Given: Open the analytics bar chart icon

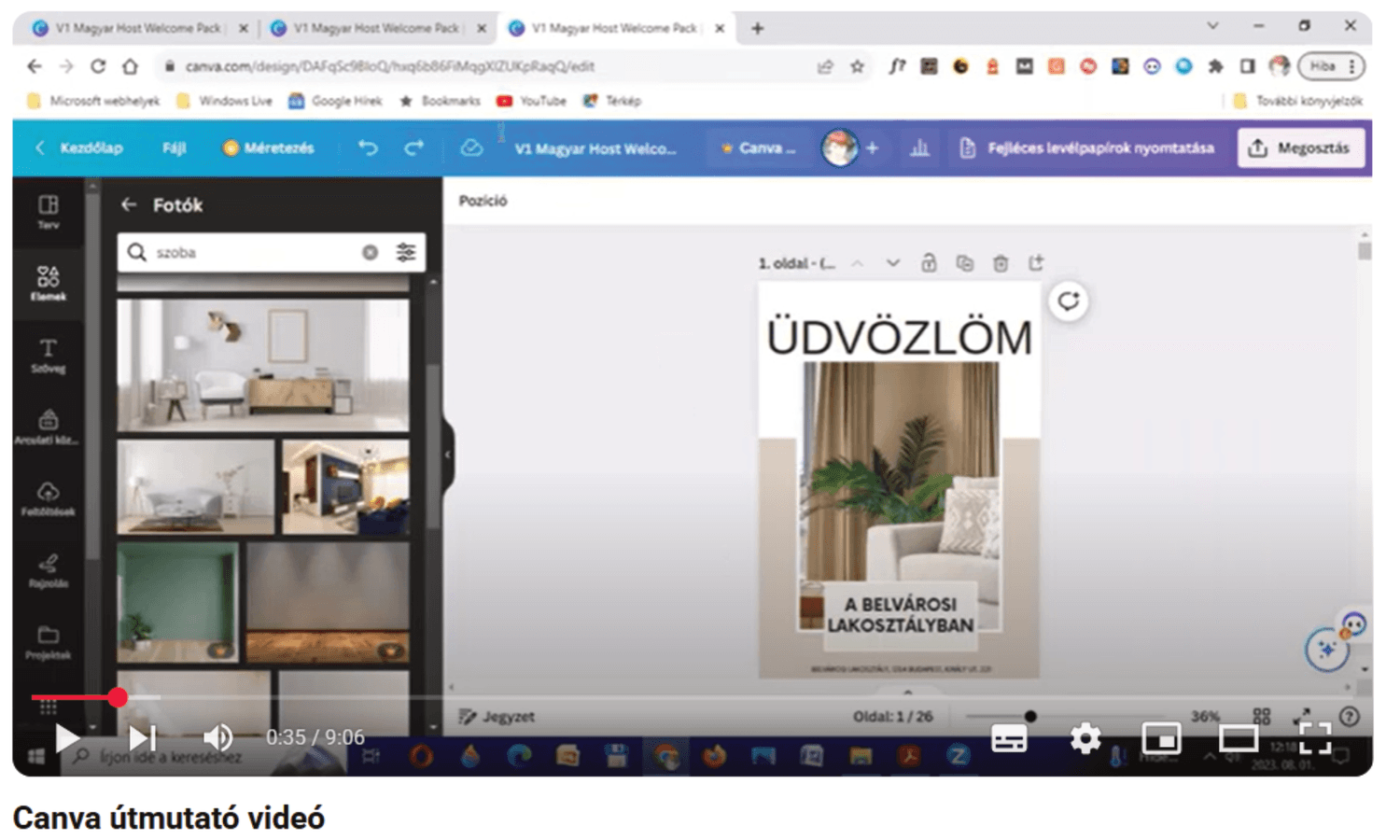Looking at the screenshot, I should (919, 147).
